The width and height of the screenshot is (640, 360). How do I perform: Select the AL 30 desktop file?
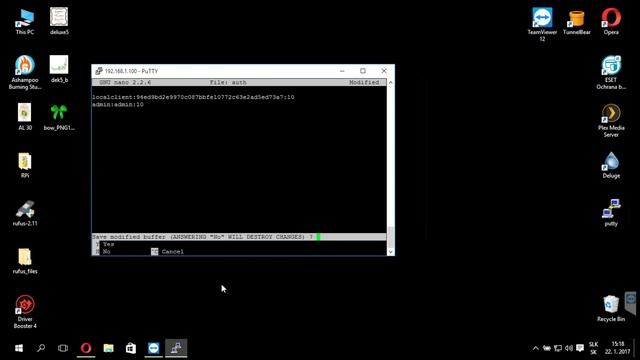click(25, 117)
